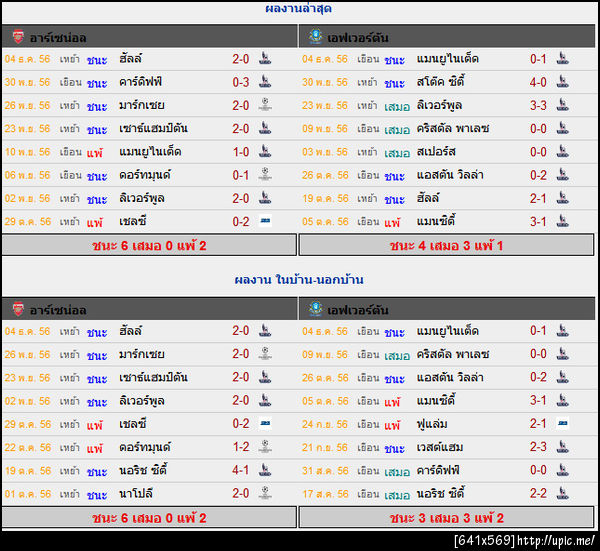Click league icon in สโต๊ค ซิตี้ 4-0 row
This screenshot has height=551, width=600.
click(562, 82)
